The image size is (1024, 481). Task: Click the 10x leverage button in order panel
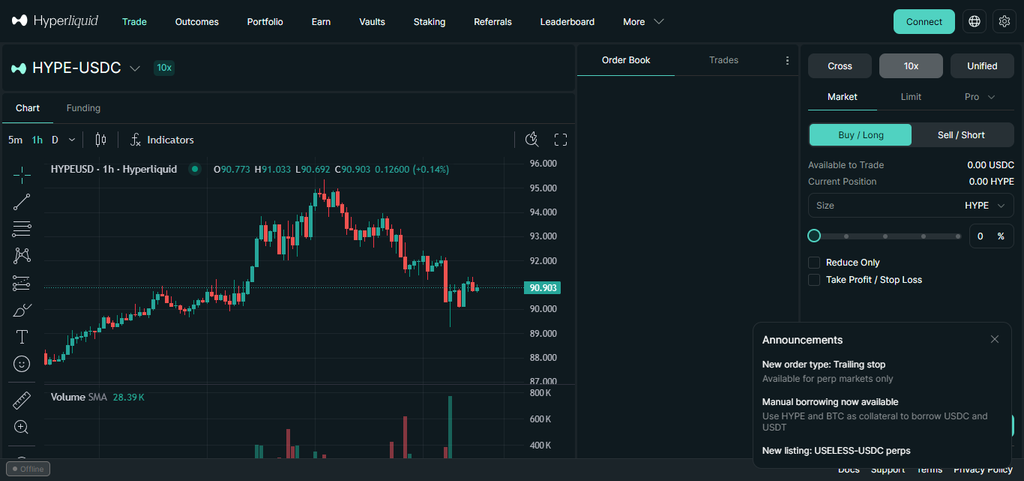pyautogui.click(x=911, y=66)
